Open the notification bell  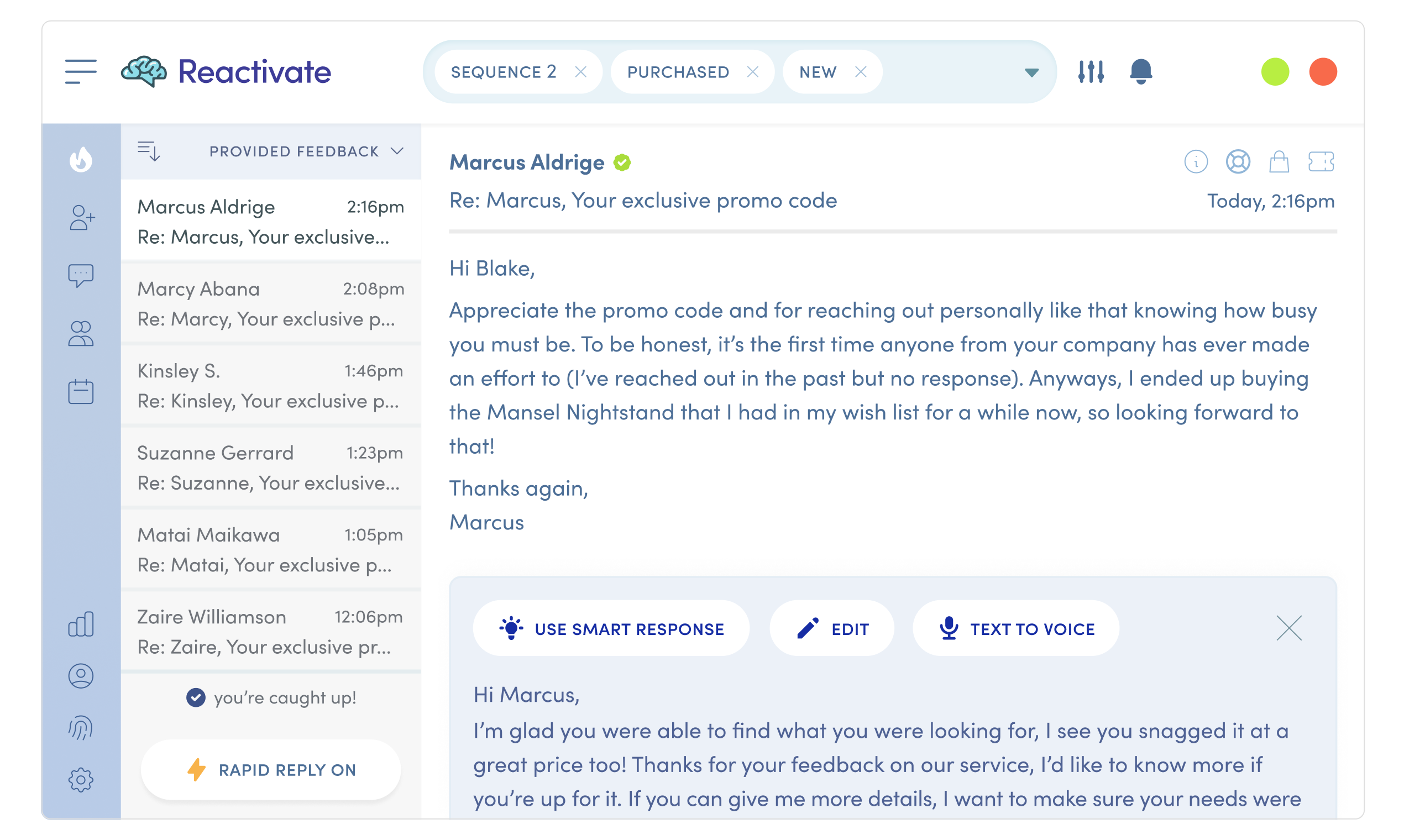(1140, 72)
